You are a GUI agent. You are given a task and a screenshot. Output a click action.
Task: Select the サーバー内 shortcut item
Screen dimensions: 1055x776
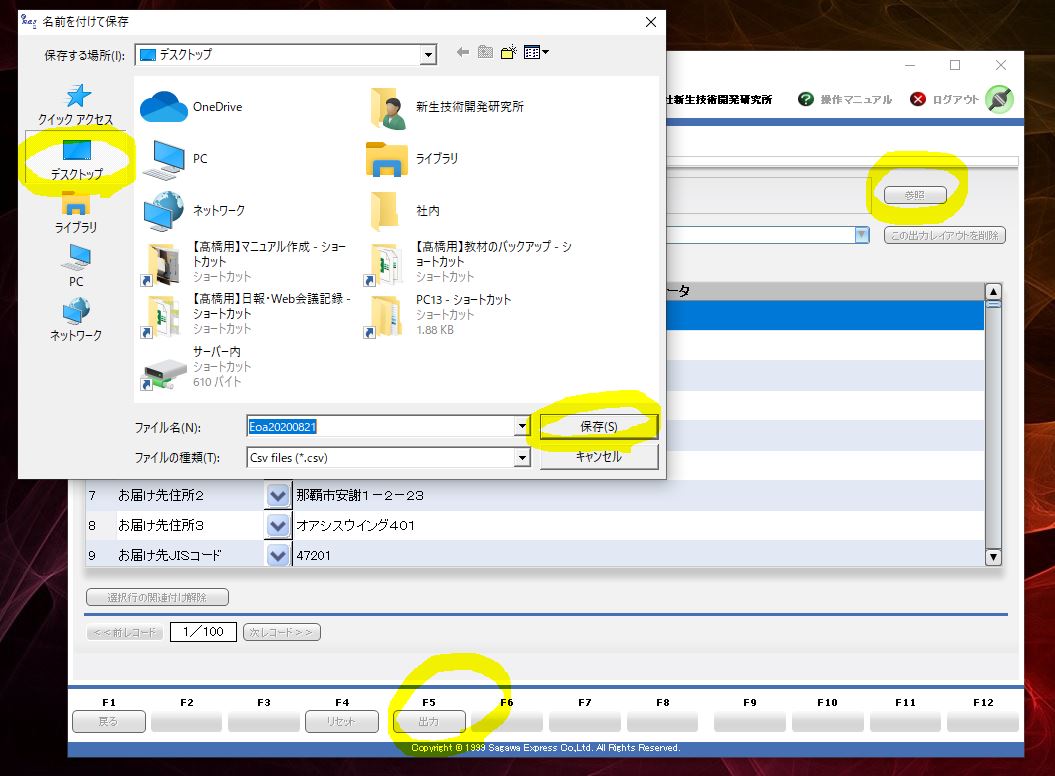click(x=164, y=366)
